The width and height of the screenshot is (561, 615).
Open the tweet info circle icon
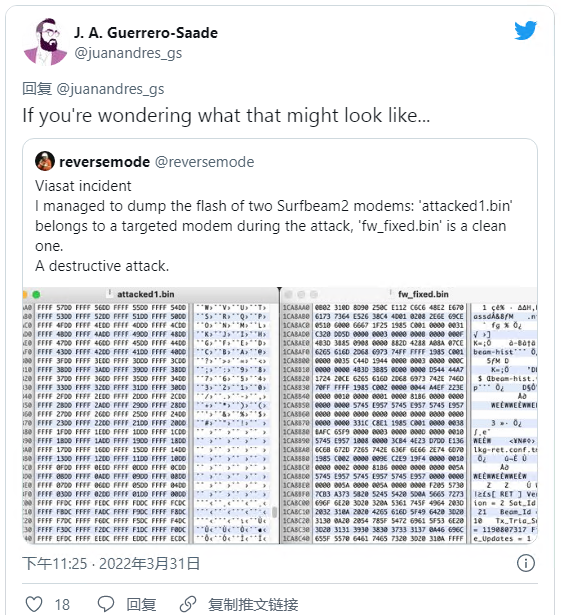click(x=525, y=563)
